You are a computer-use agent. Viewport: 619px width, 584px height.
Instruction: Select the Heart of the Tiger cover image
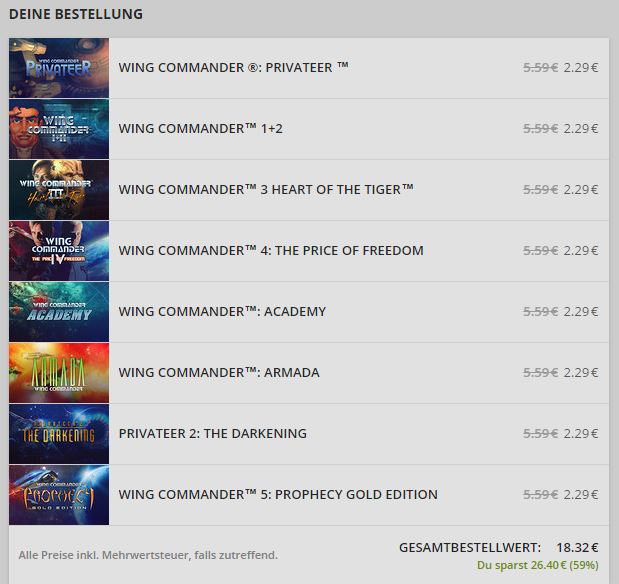click(59, 190)
